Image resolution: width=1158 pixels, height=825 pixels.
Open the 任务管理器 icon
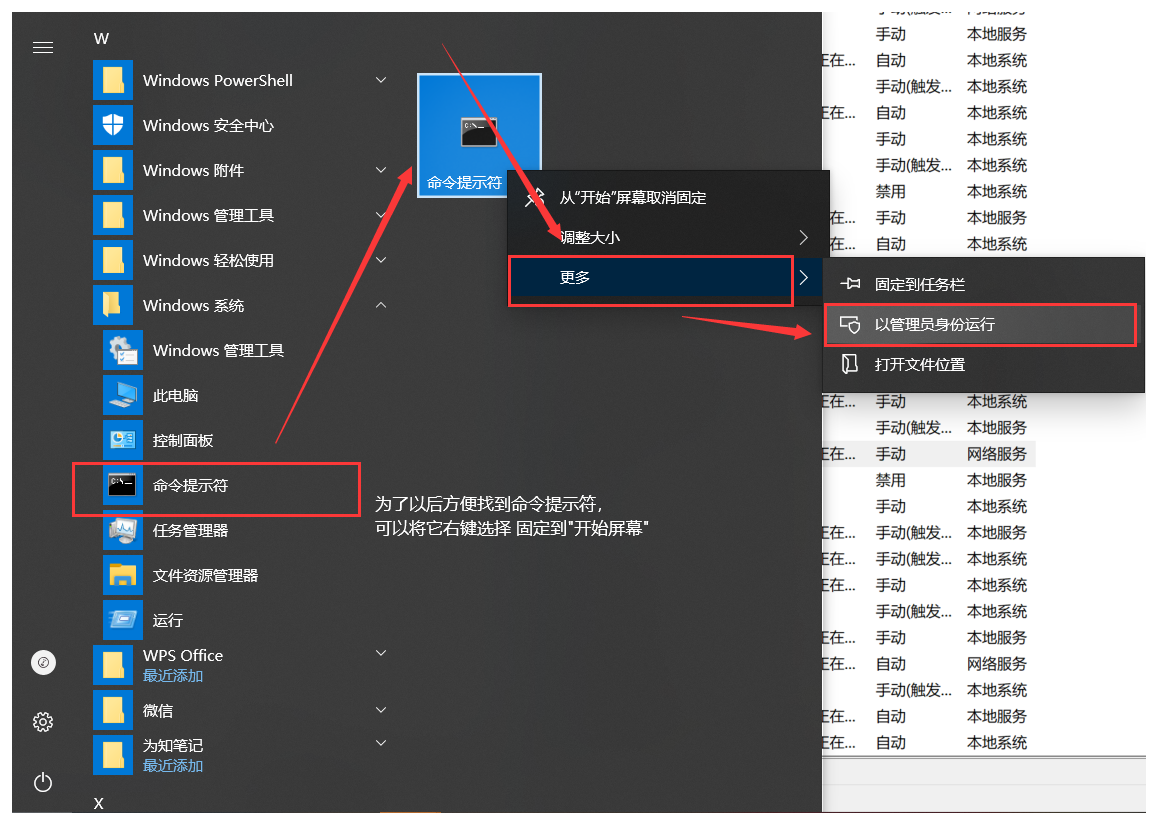click(123, 530)
